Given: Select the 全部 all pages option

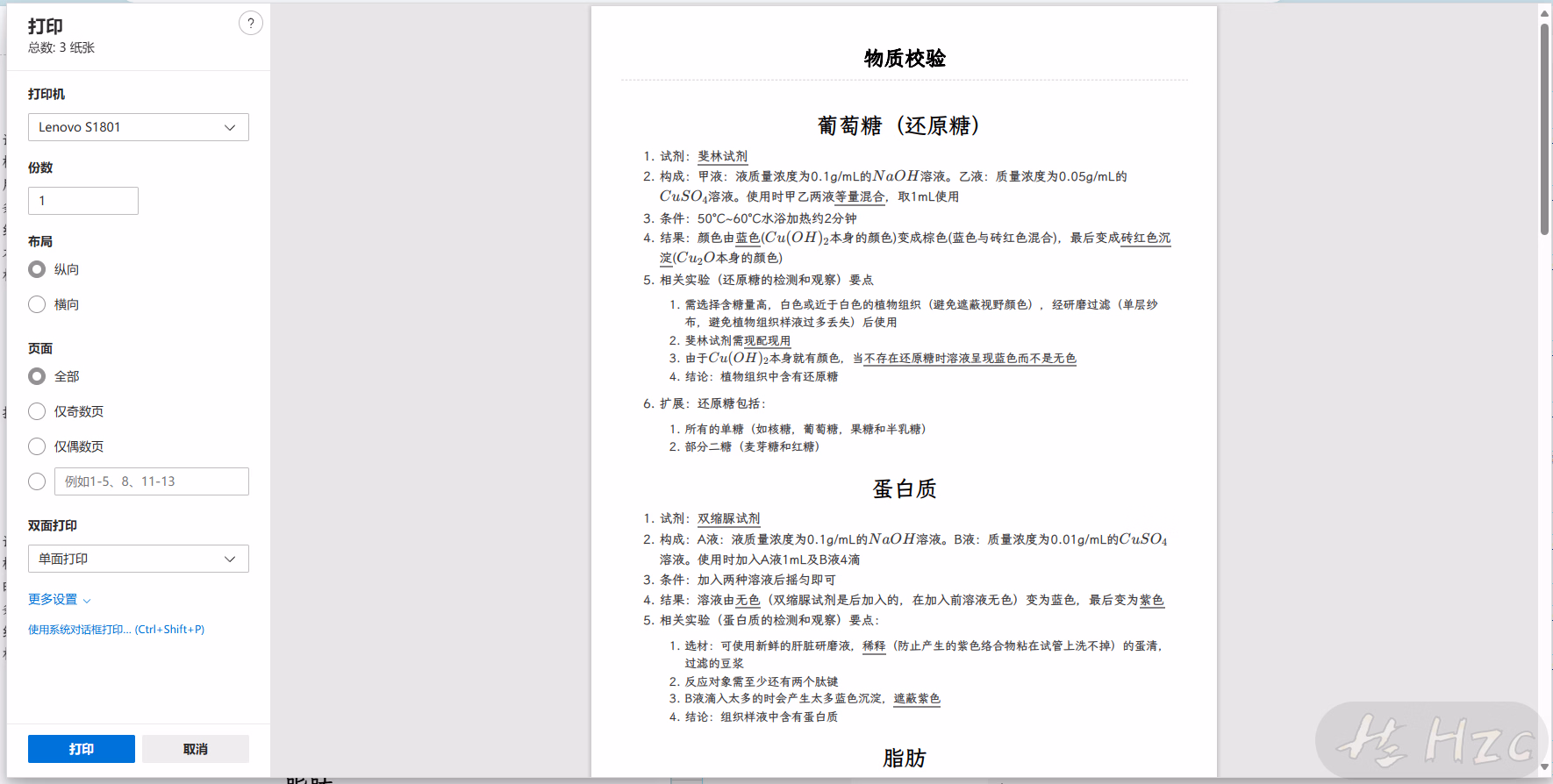Looking at the screenshot, I should (x=37, y=376).
